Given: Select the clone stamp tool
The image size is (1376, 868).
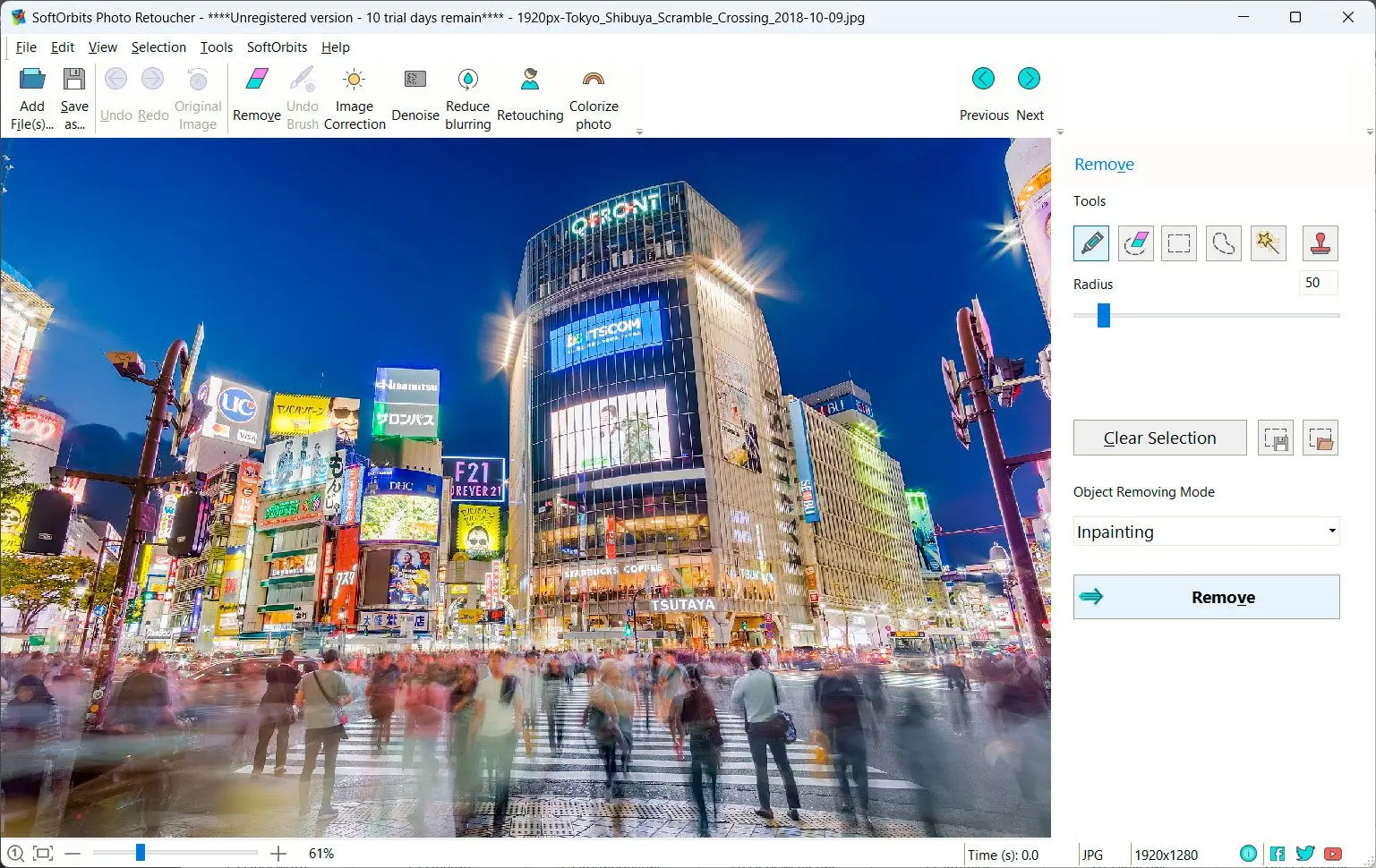Looking at the screenshot, I should pos(1320,243).
